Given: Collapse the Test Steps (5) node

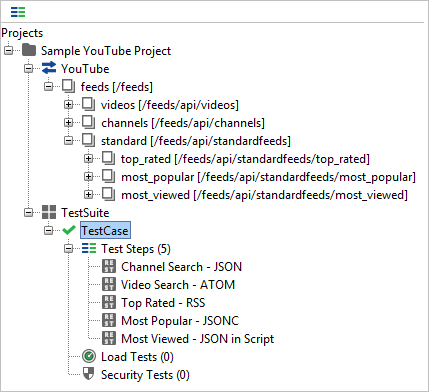Looking at the screenshot, I should (68, 249).
